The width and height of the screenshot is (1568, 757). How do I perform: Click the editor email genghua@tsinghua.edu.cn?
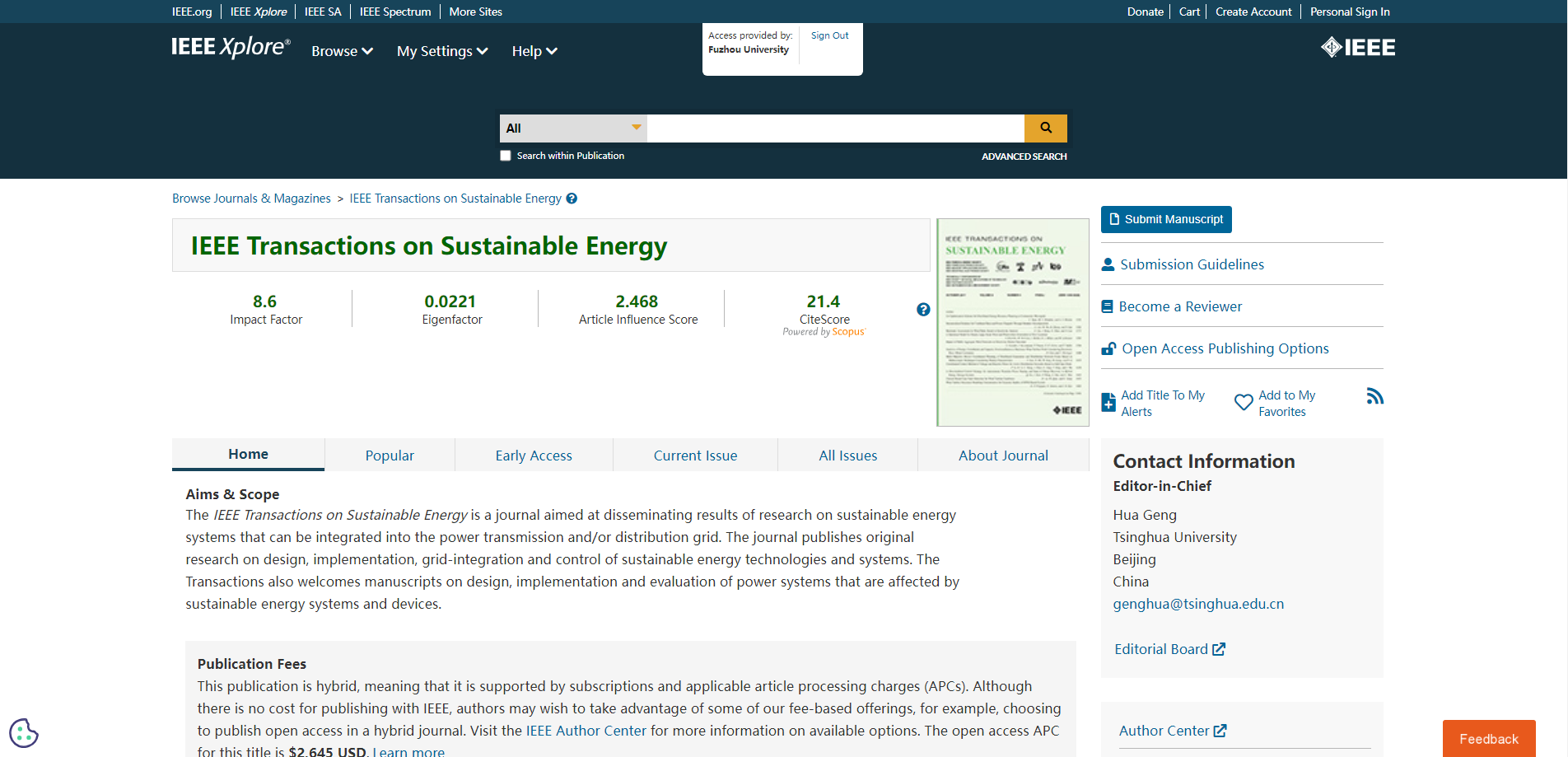click(x=1198, y=604)
